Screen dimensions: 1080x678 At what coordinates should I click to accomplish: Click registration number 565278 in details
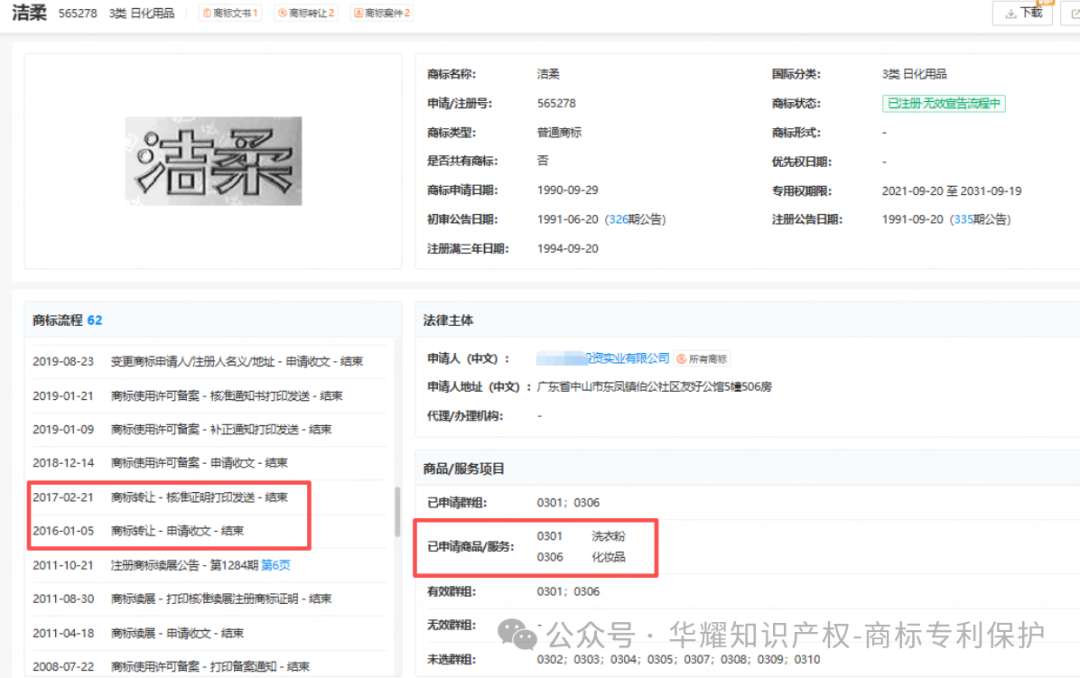[x=557, y=103]
